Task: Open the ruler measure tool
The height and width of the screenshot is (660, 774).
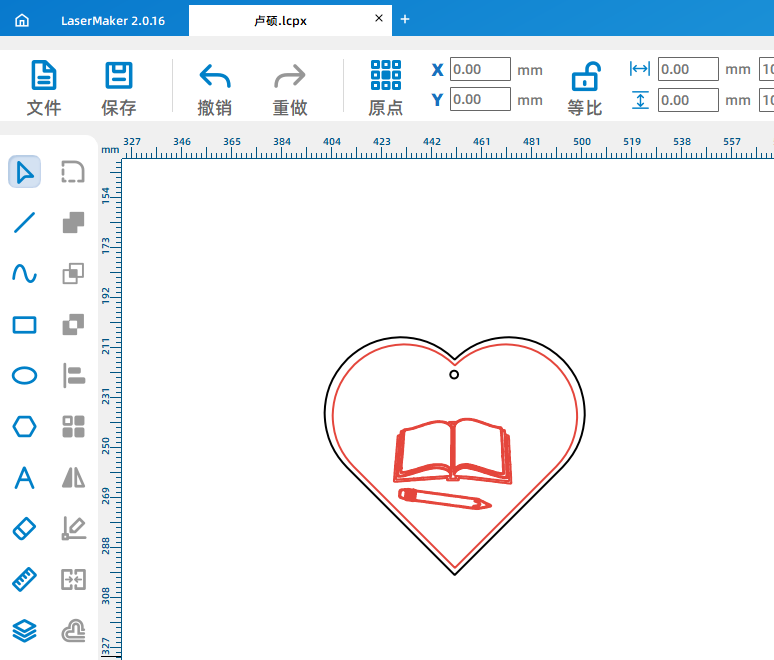Action: point(25,580)
